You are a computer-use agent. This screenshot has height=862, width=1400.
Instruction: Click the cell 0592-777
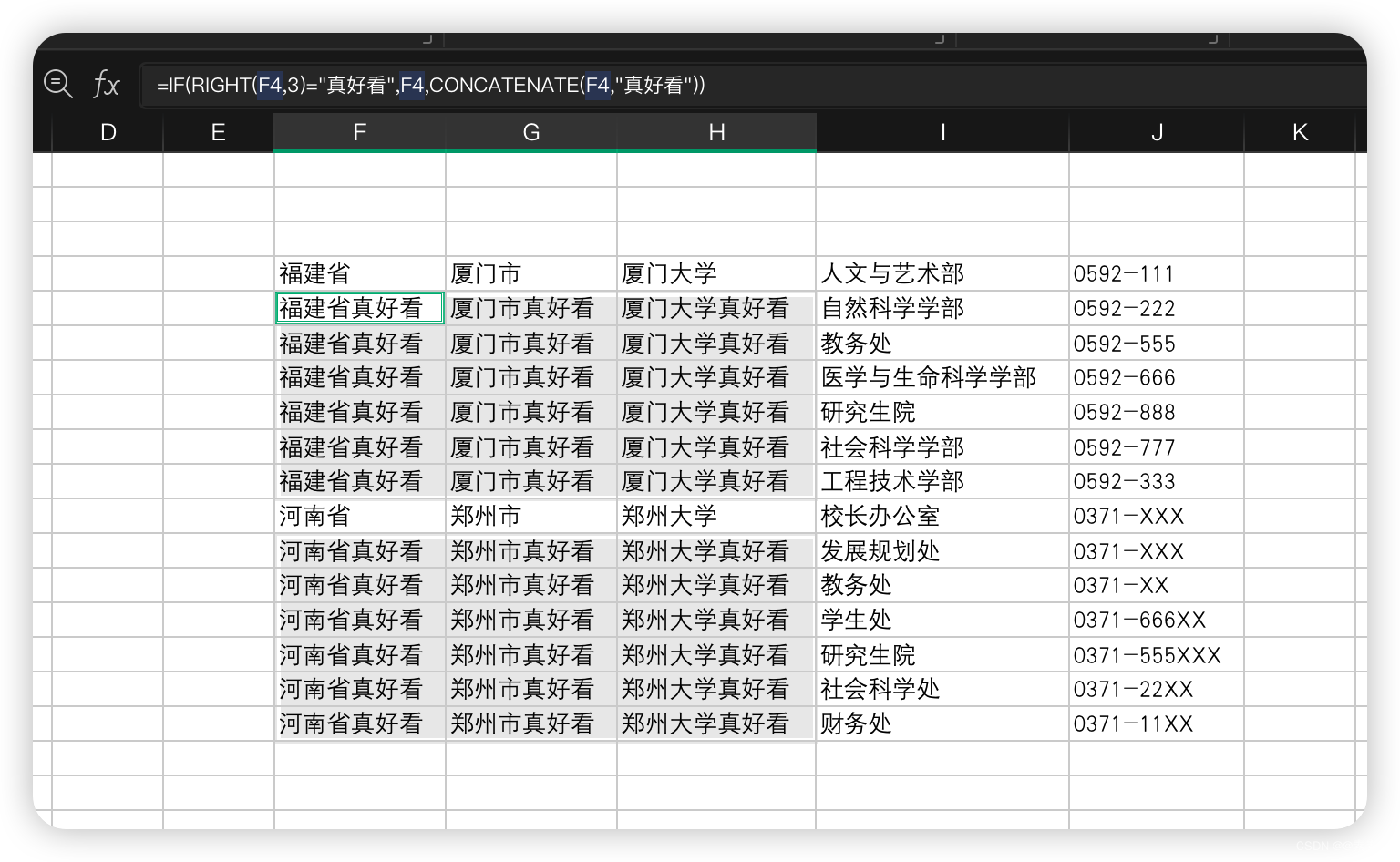[1157, 447]
